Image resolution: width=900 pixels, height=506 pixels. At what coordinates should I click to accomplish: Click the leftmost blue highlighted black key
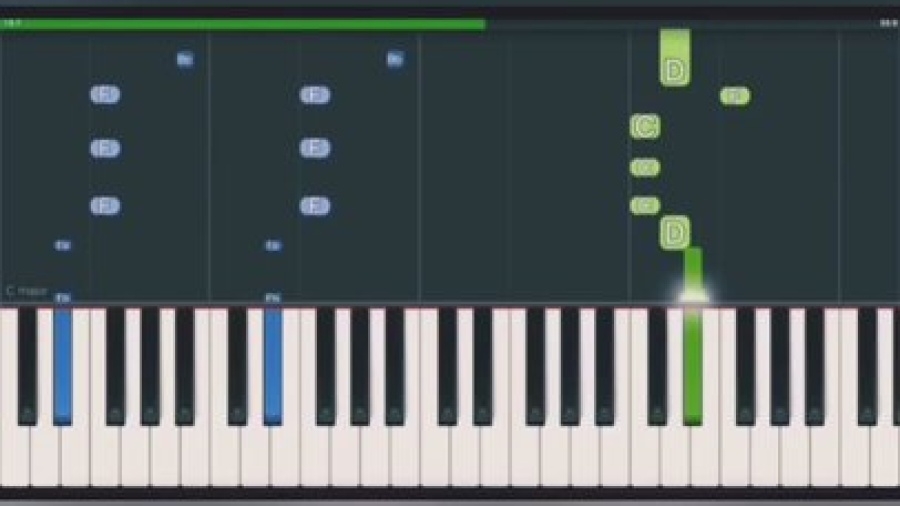[x=63, y=366]
